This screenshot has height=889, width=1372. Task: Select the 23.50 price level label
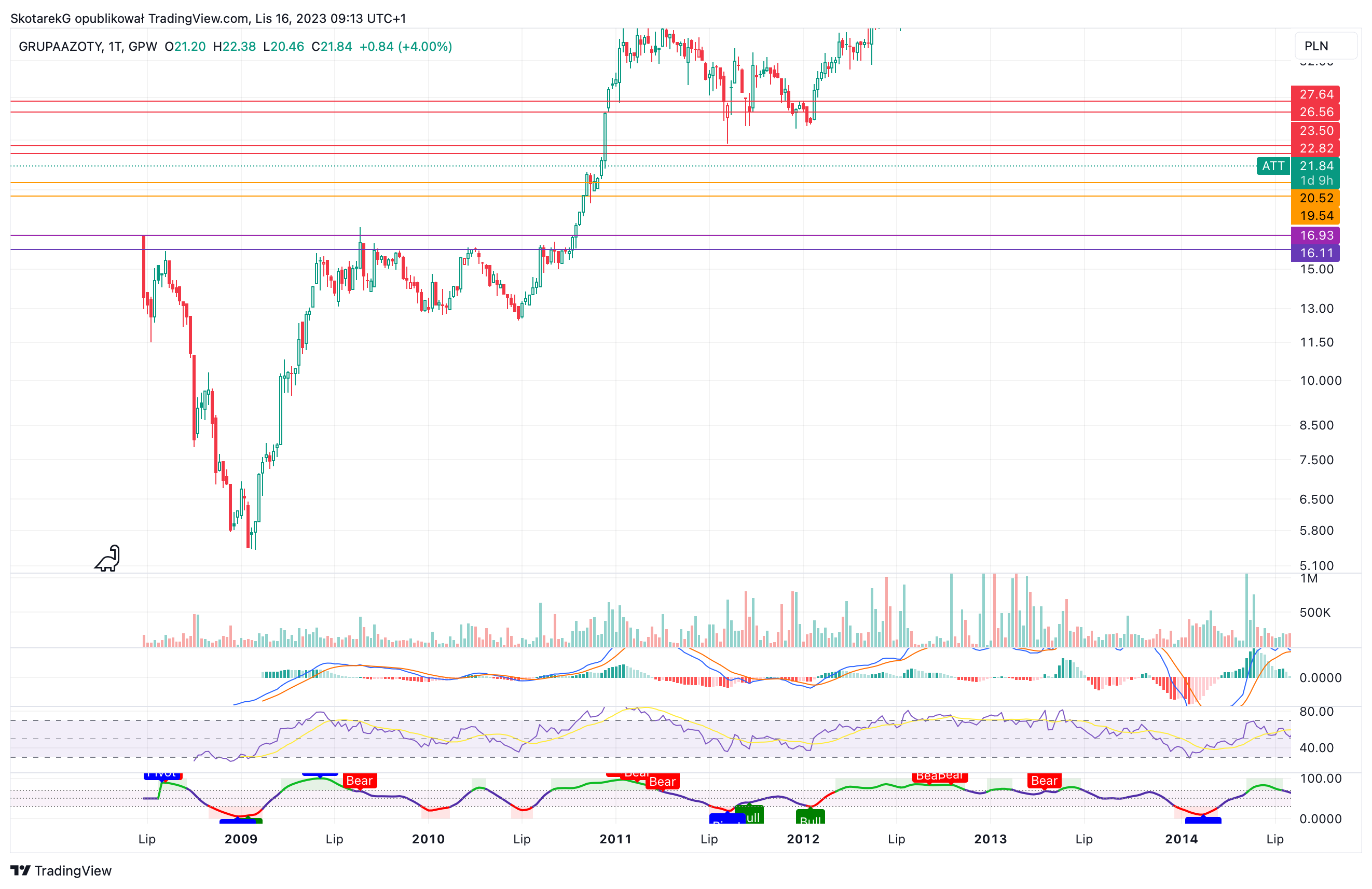(x=1315, y=130)
